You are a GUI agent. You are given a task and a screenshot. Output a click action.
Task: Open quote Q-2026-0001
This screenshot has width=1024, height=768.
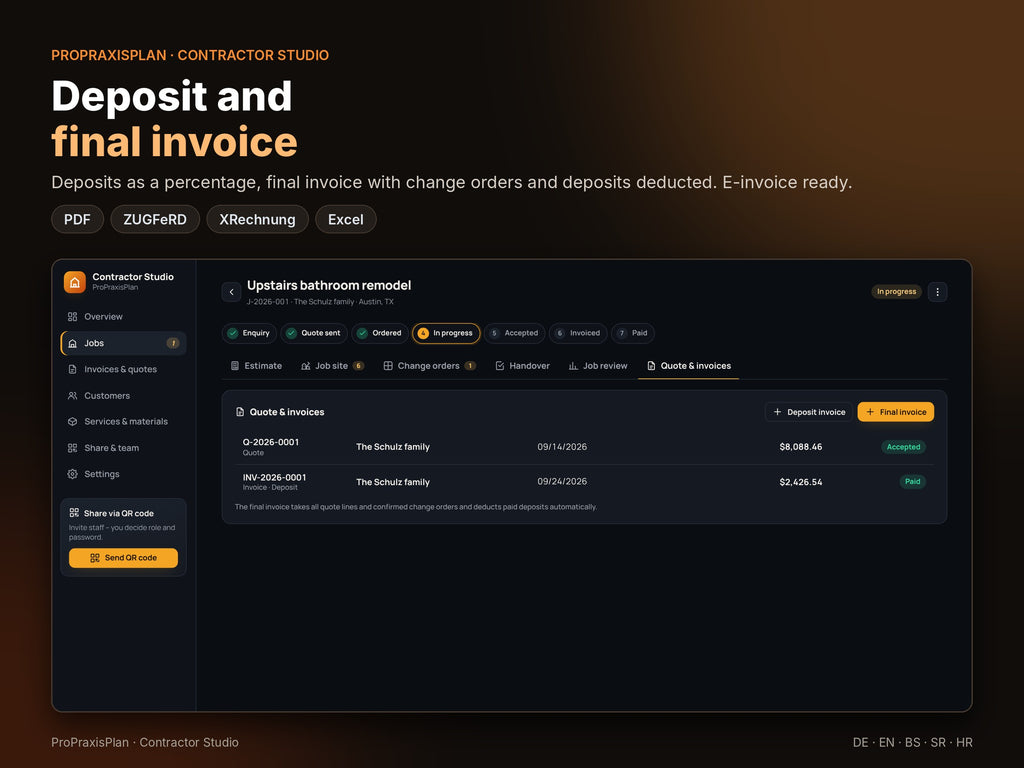coord(584,447)
